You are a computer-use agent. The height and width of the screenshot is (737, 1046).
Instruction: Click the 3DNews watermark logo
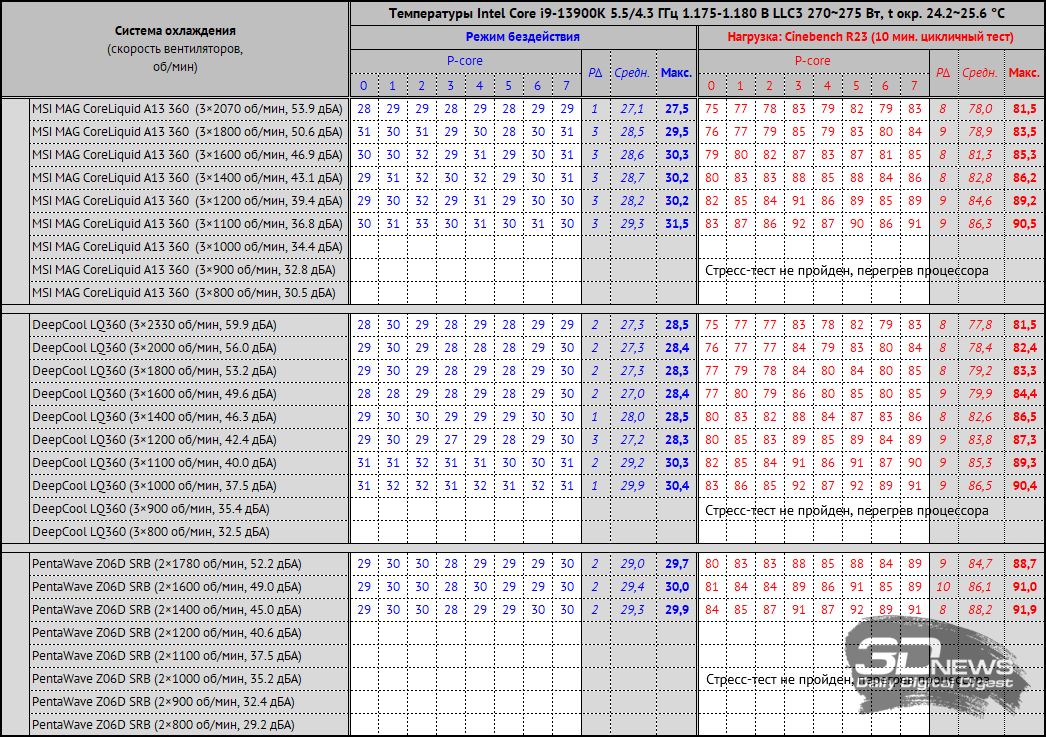tap(934, 664)
